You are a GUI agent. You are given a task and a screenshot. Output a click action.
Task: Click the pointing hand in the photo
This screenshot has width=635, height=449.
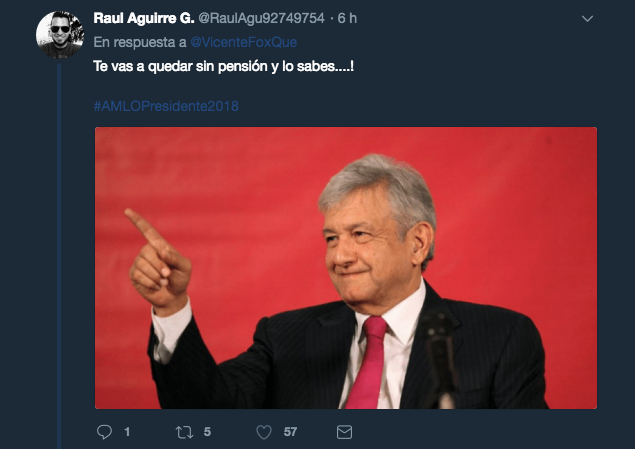coord(159,259)
